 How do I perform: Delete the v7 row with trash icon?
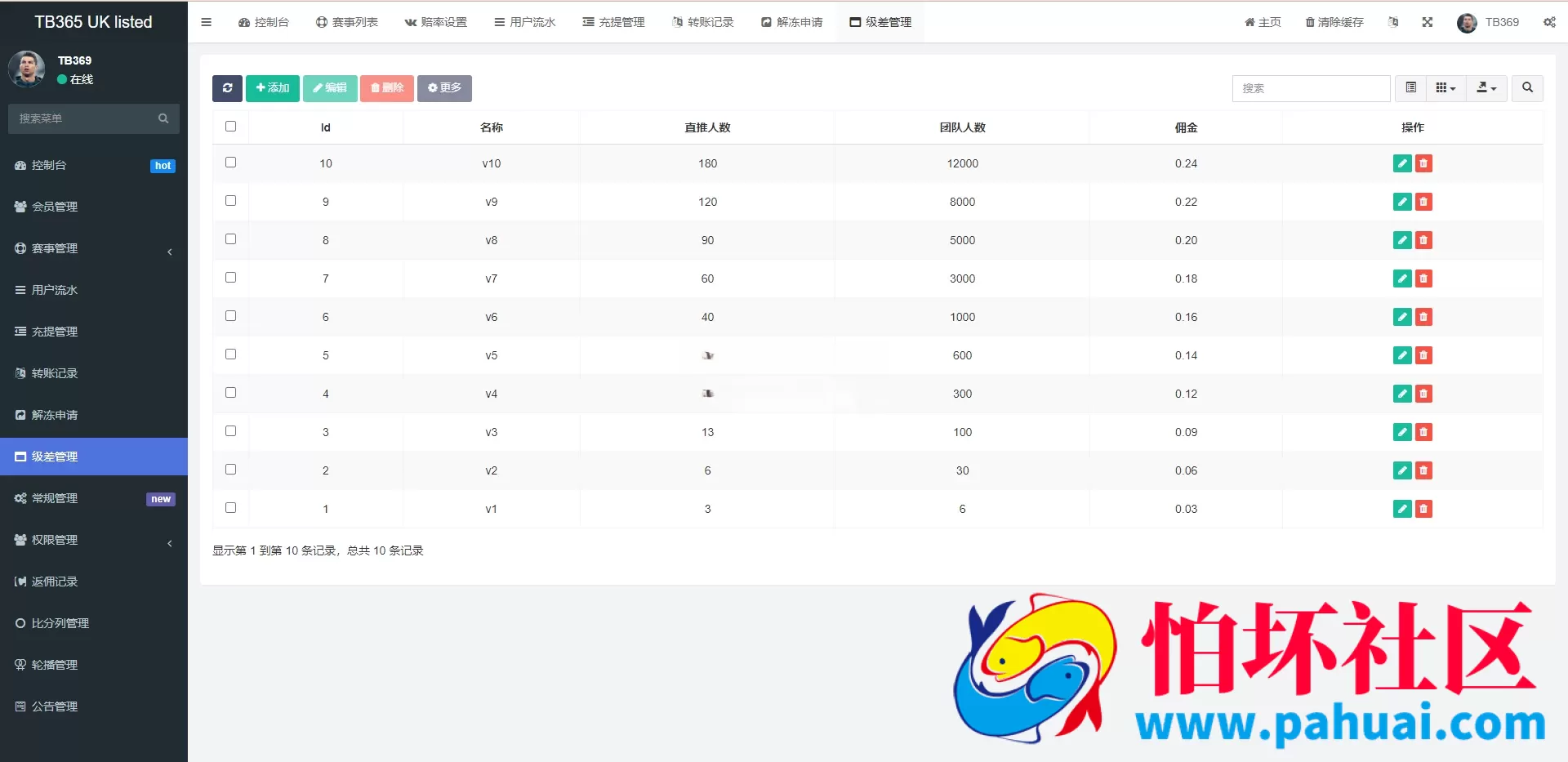[1423, 279]
